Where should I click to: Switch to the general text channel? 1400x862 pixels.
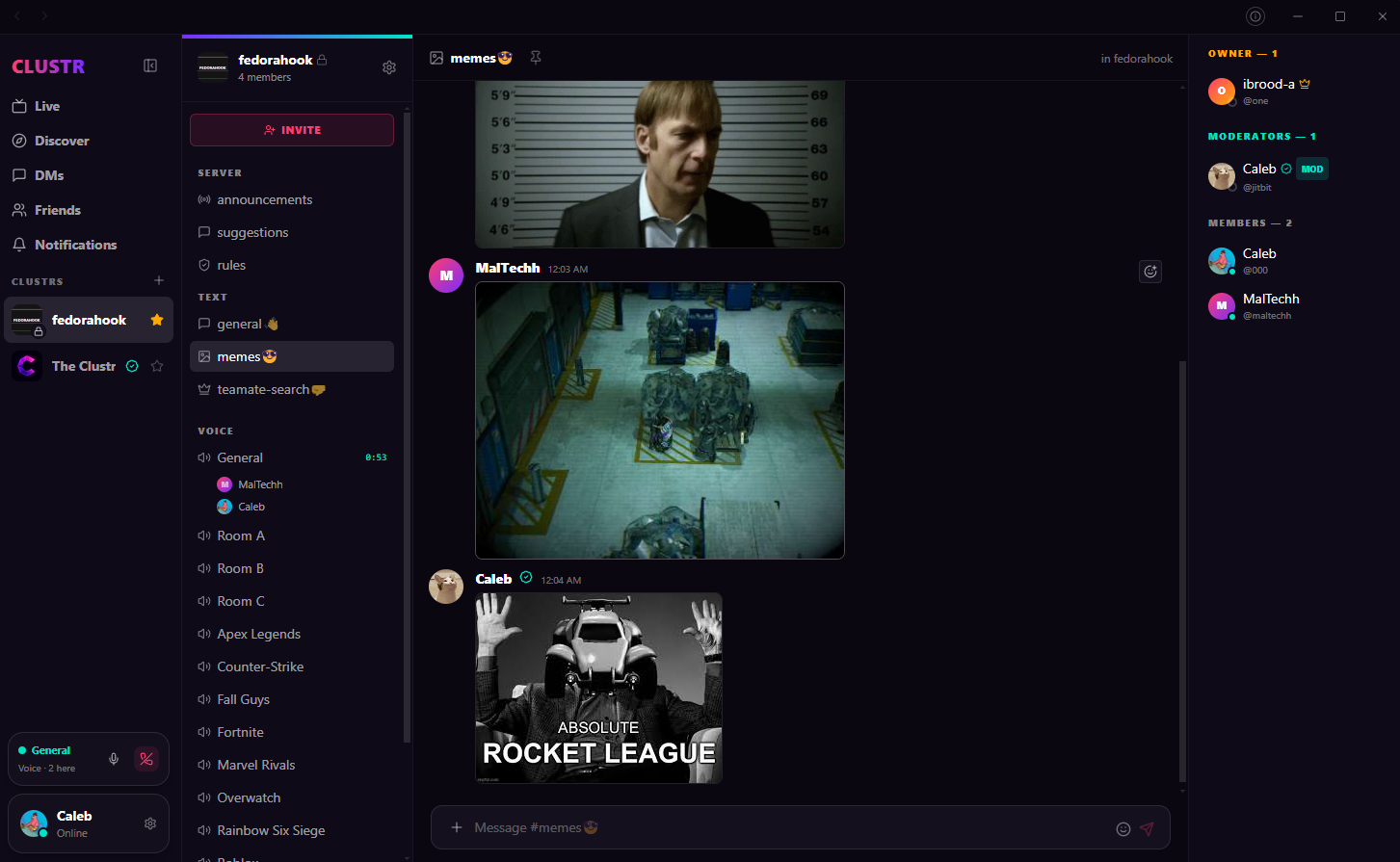292,324
